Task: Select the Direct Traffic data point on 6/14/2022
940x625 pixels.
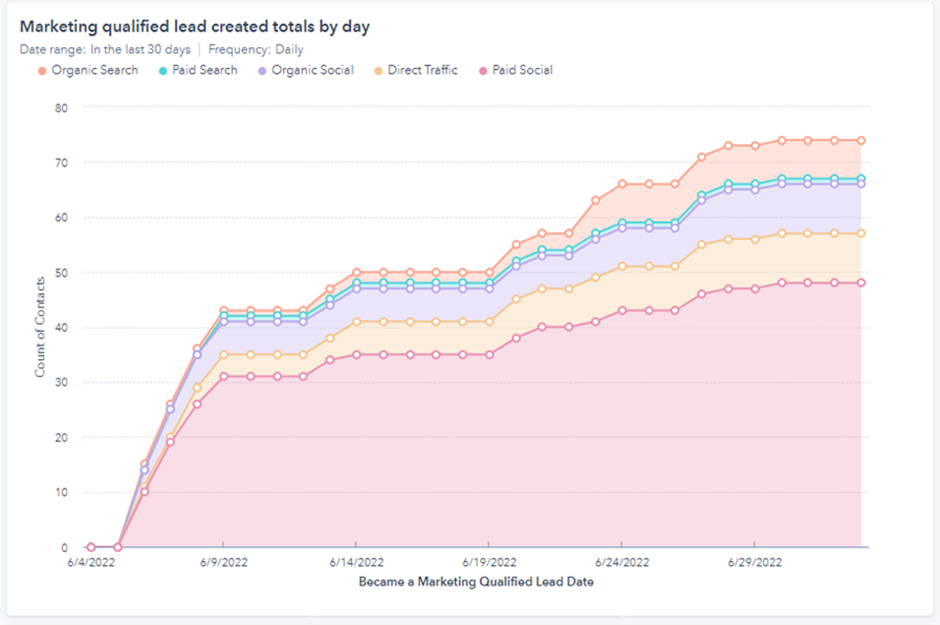Action: pos(356,322)
